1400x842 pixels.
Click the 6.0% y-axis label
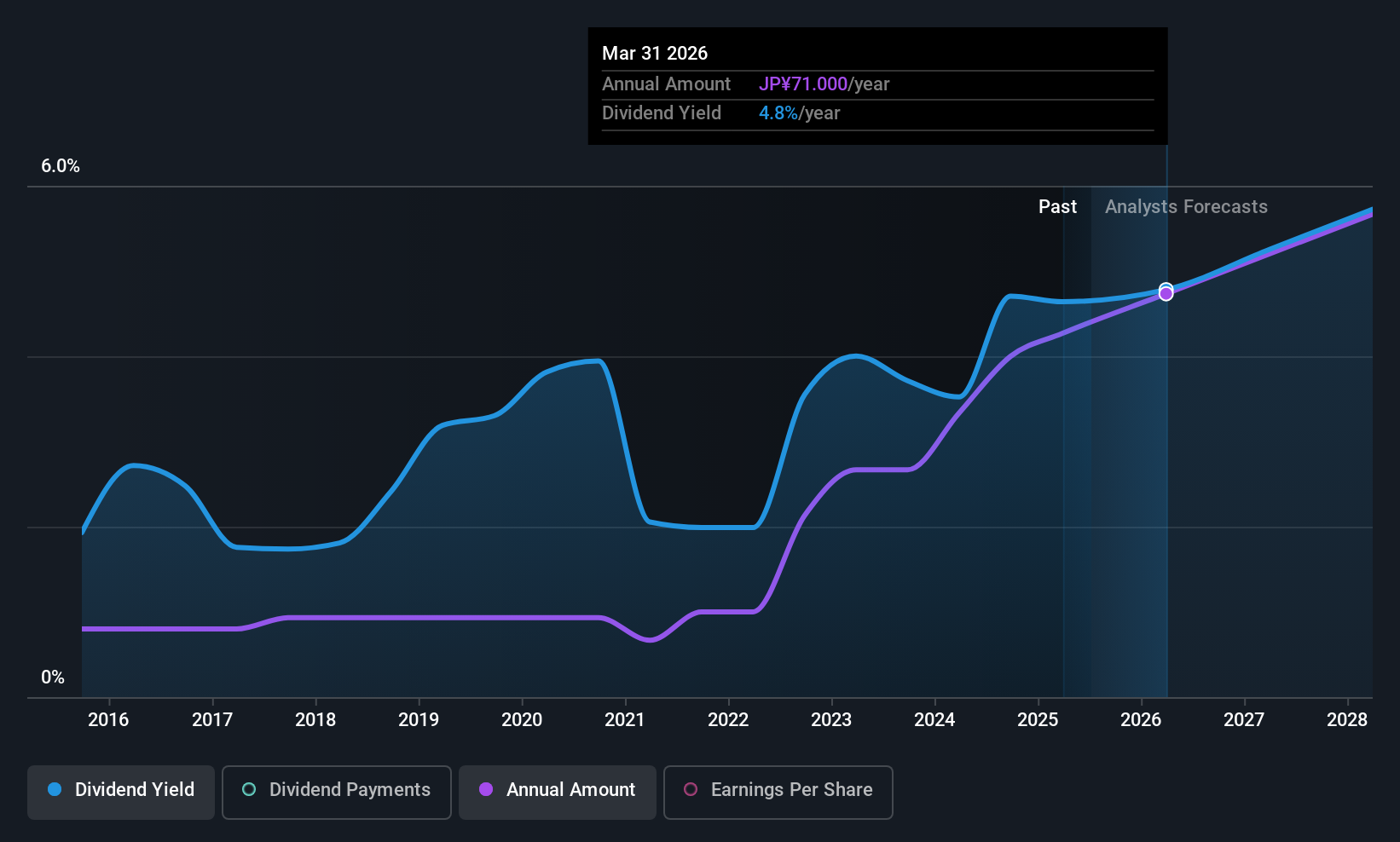(x=61, y=166)
